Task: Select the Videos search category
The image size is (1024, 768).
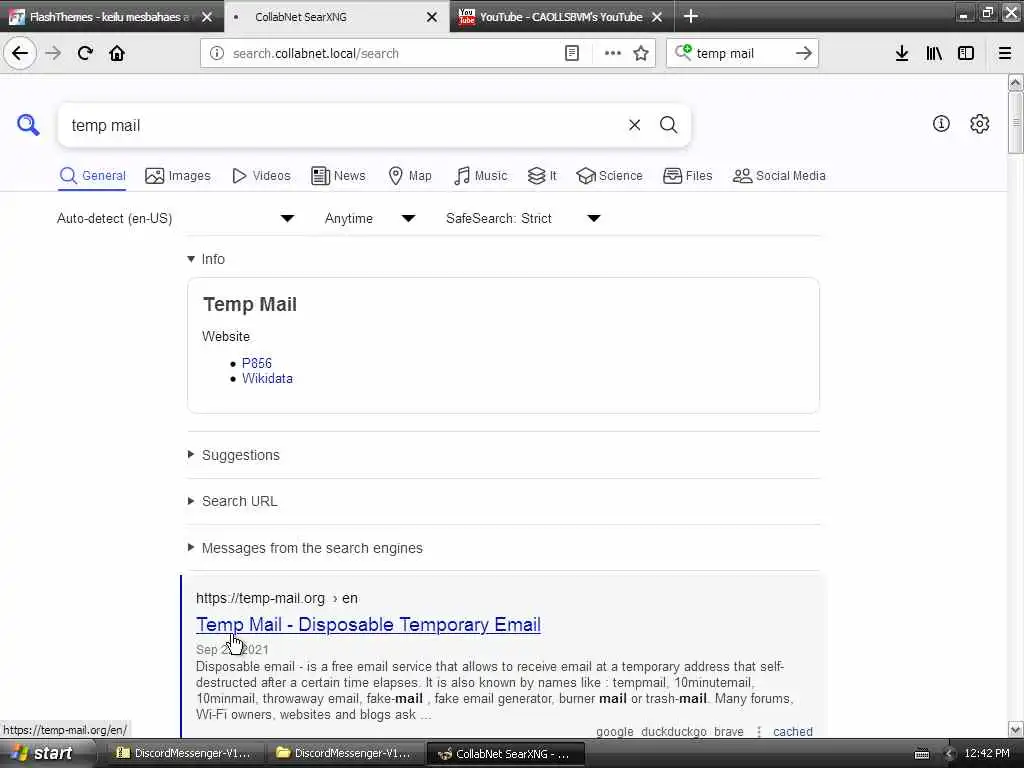Action: [261, 176]
